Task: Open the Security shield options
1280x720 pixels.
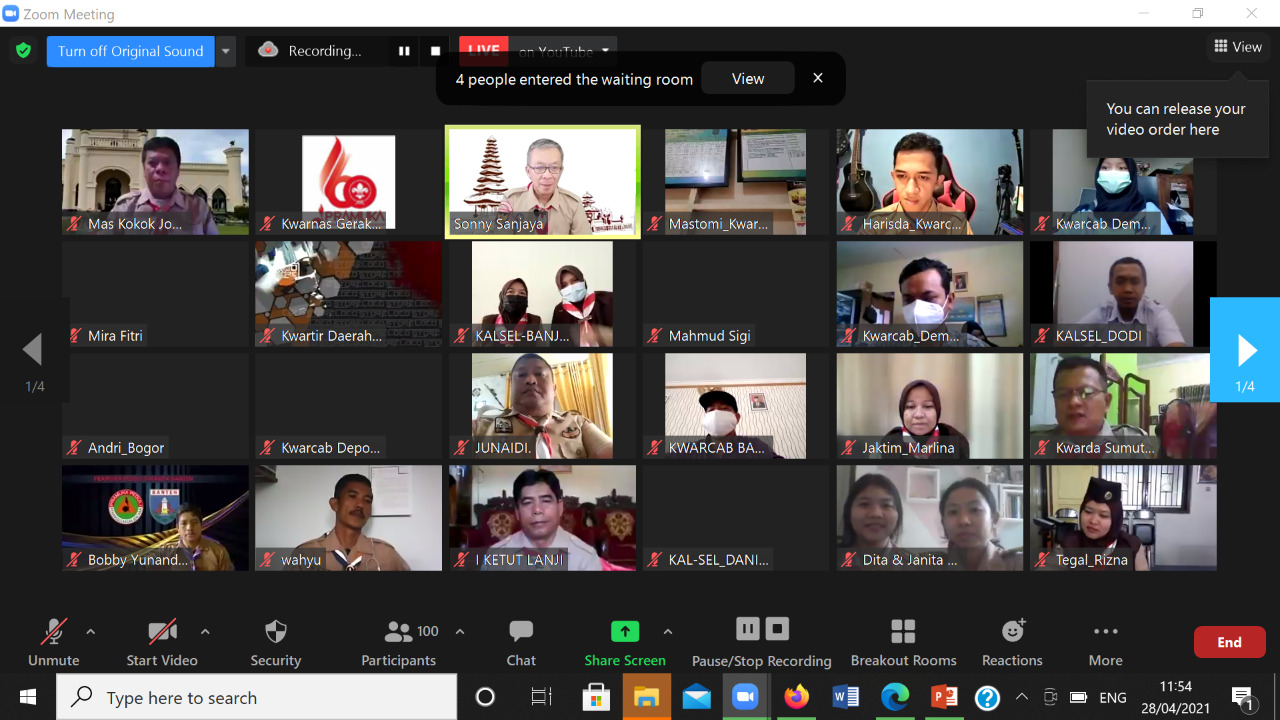Action: click(275, 642)
